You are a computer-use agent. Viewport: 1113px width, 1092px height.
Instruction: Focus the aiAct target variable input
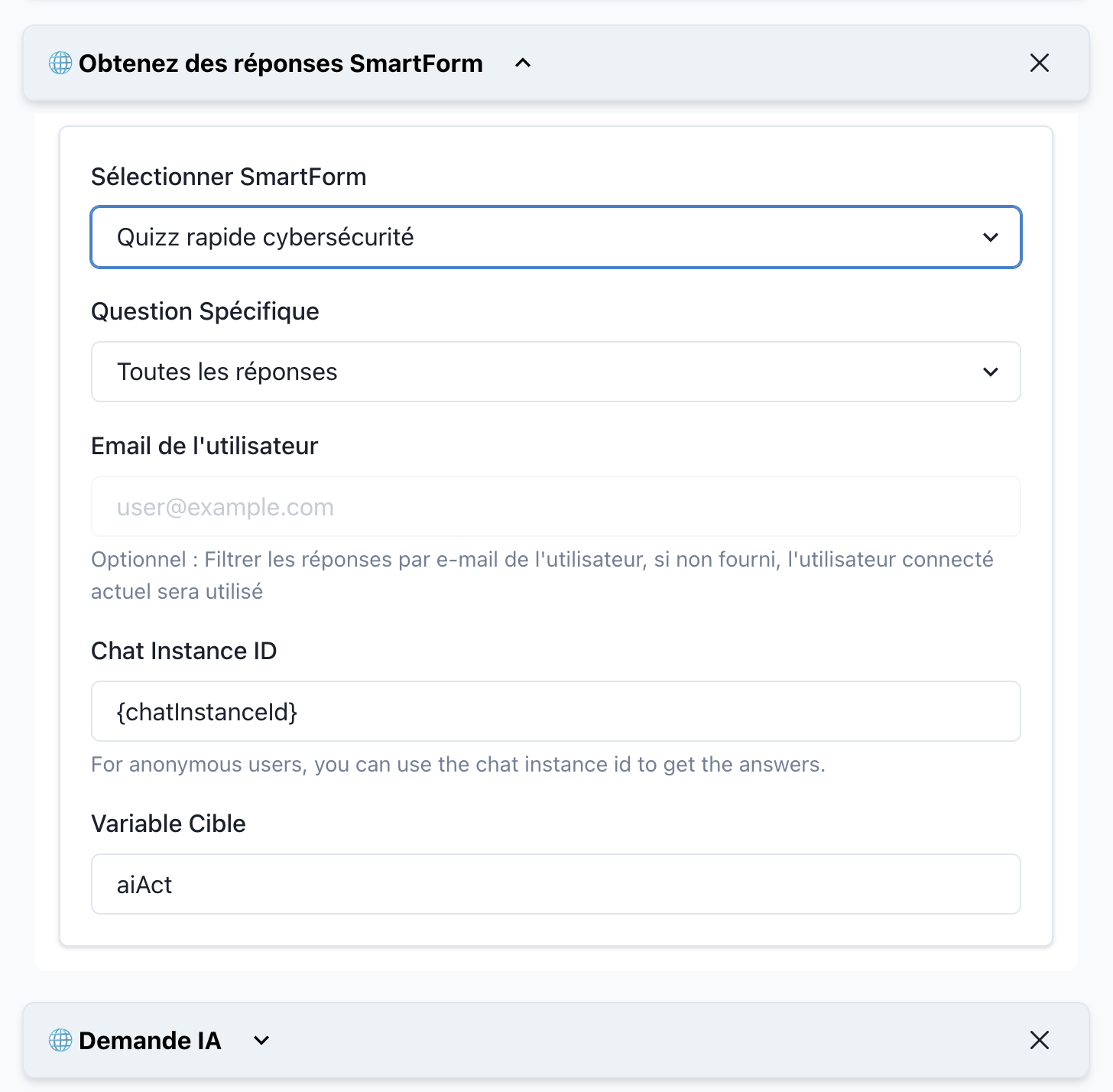click(x=556, y=884)
